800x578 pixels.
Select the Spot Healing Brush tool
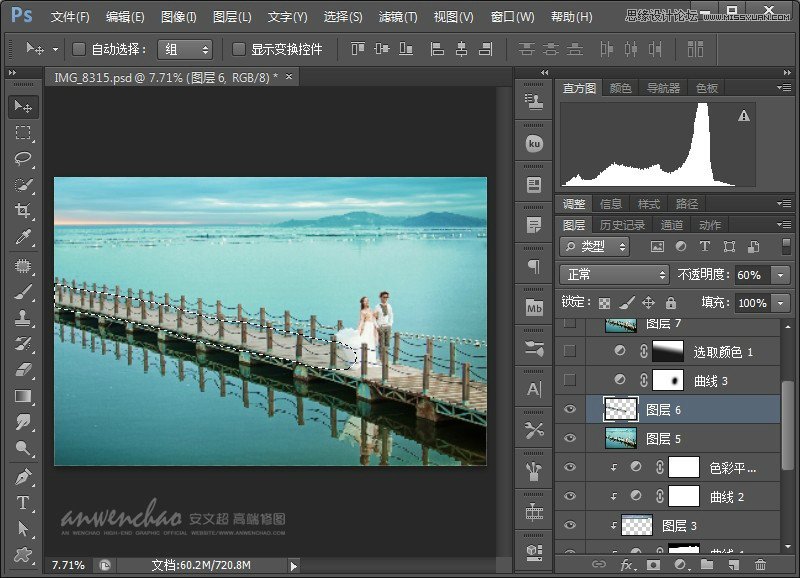23,266
